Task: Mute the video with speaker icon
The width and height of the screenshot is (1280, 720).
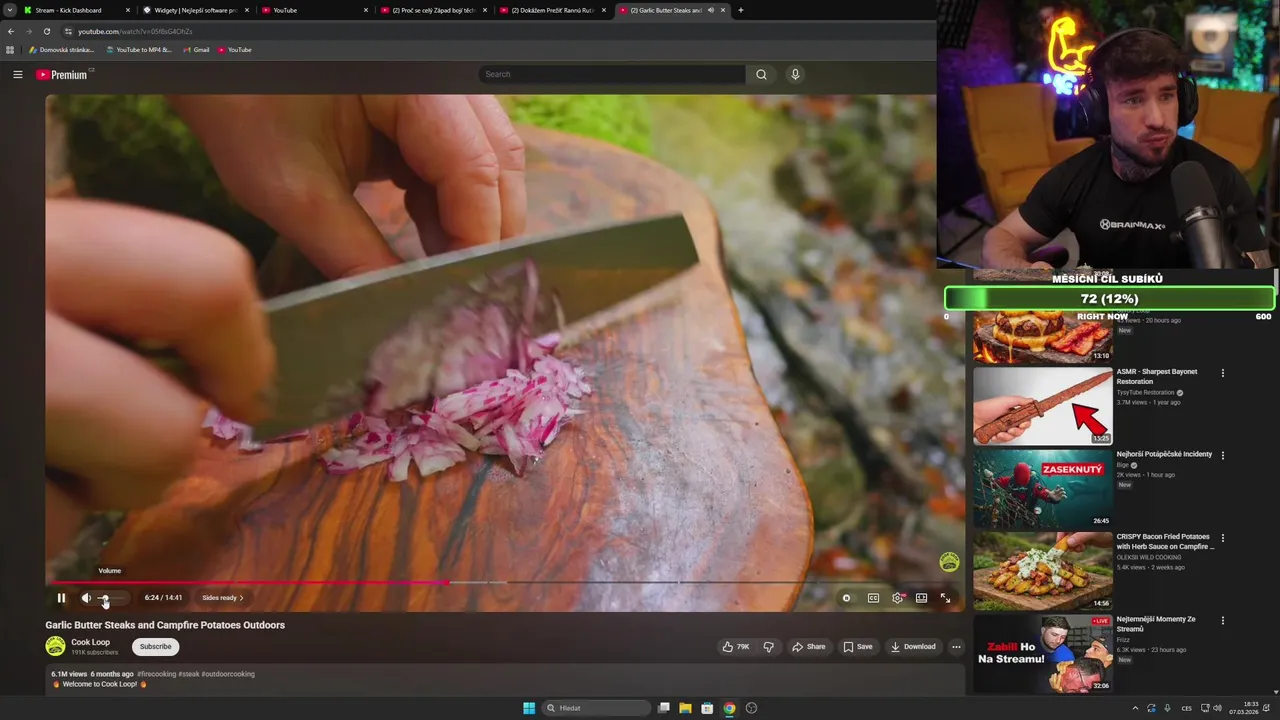Action: click(x=86, y=598)
